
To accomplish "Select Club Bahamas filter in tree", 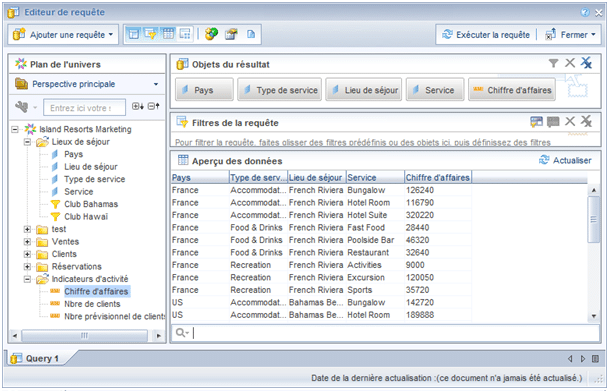I will pos(91,204).
